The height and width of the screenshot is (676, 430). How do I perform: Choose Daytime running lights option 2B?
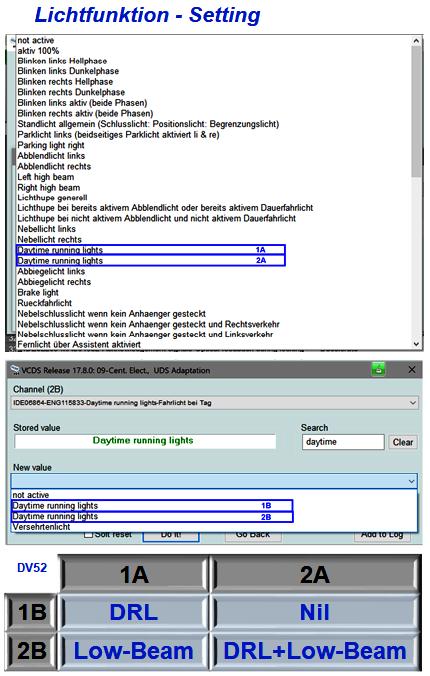(152, 516)
